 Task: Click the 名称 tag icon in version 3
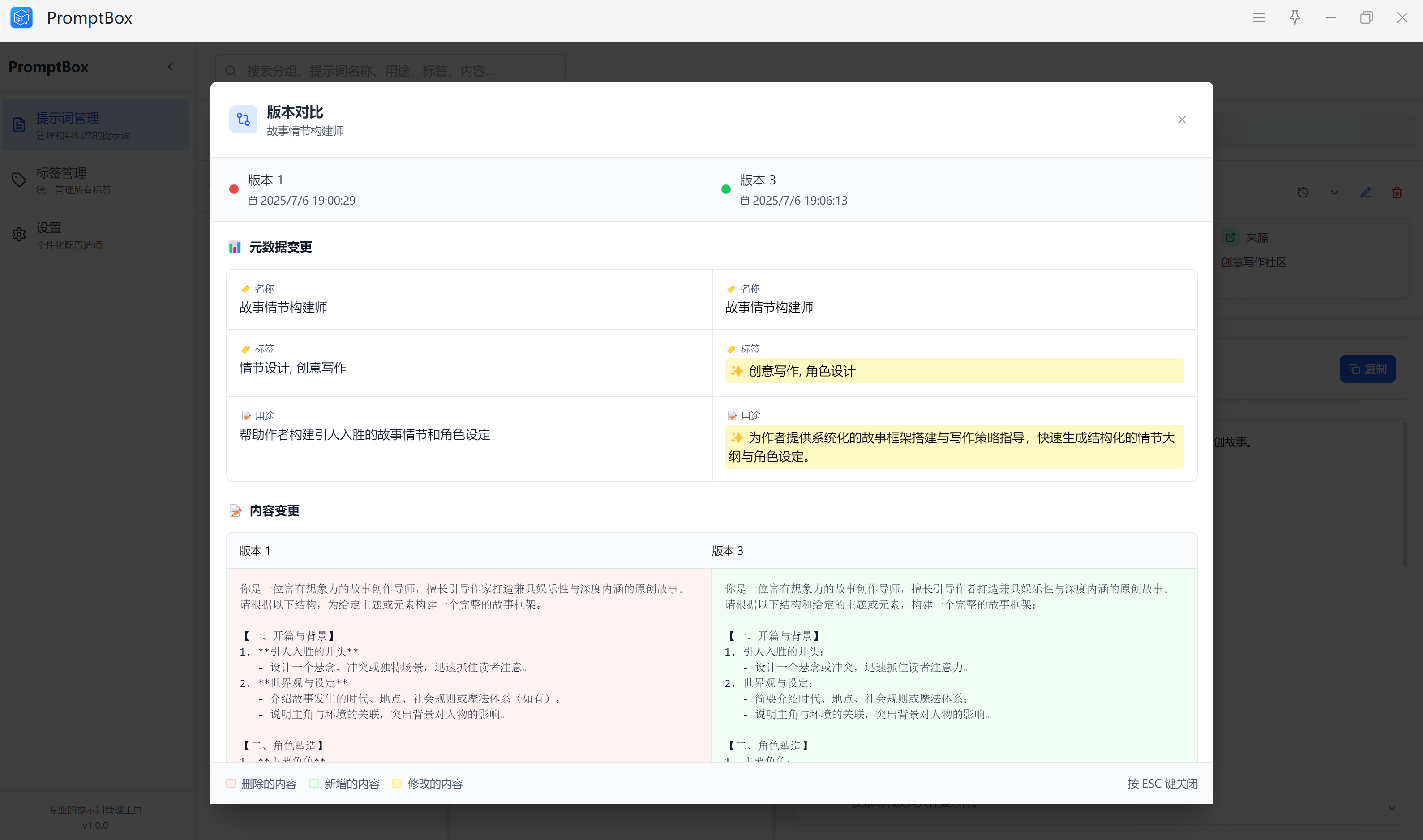coord(731,289)
